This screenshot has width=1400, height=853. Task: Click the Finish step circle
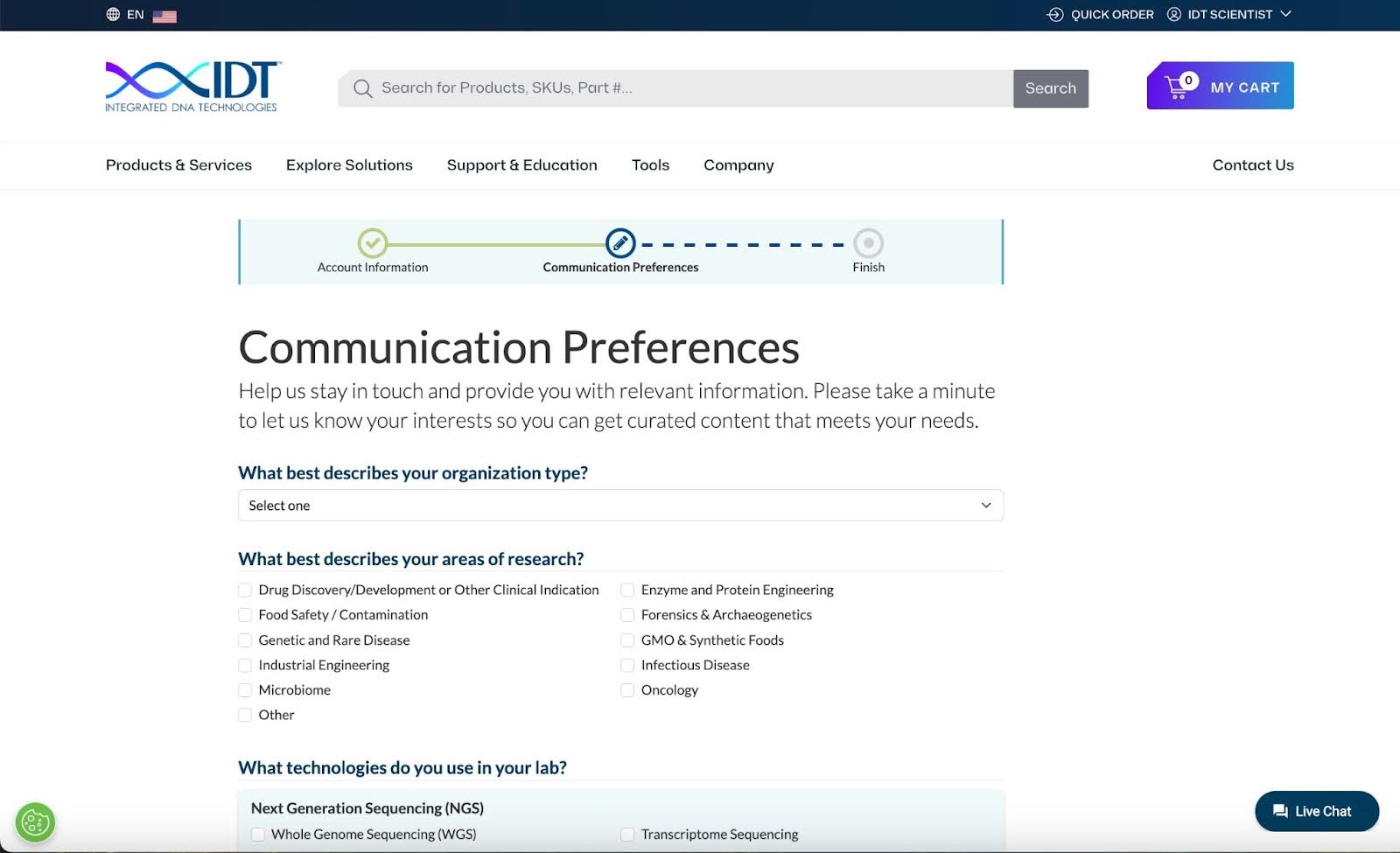868,243
